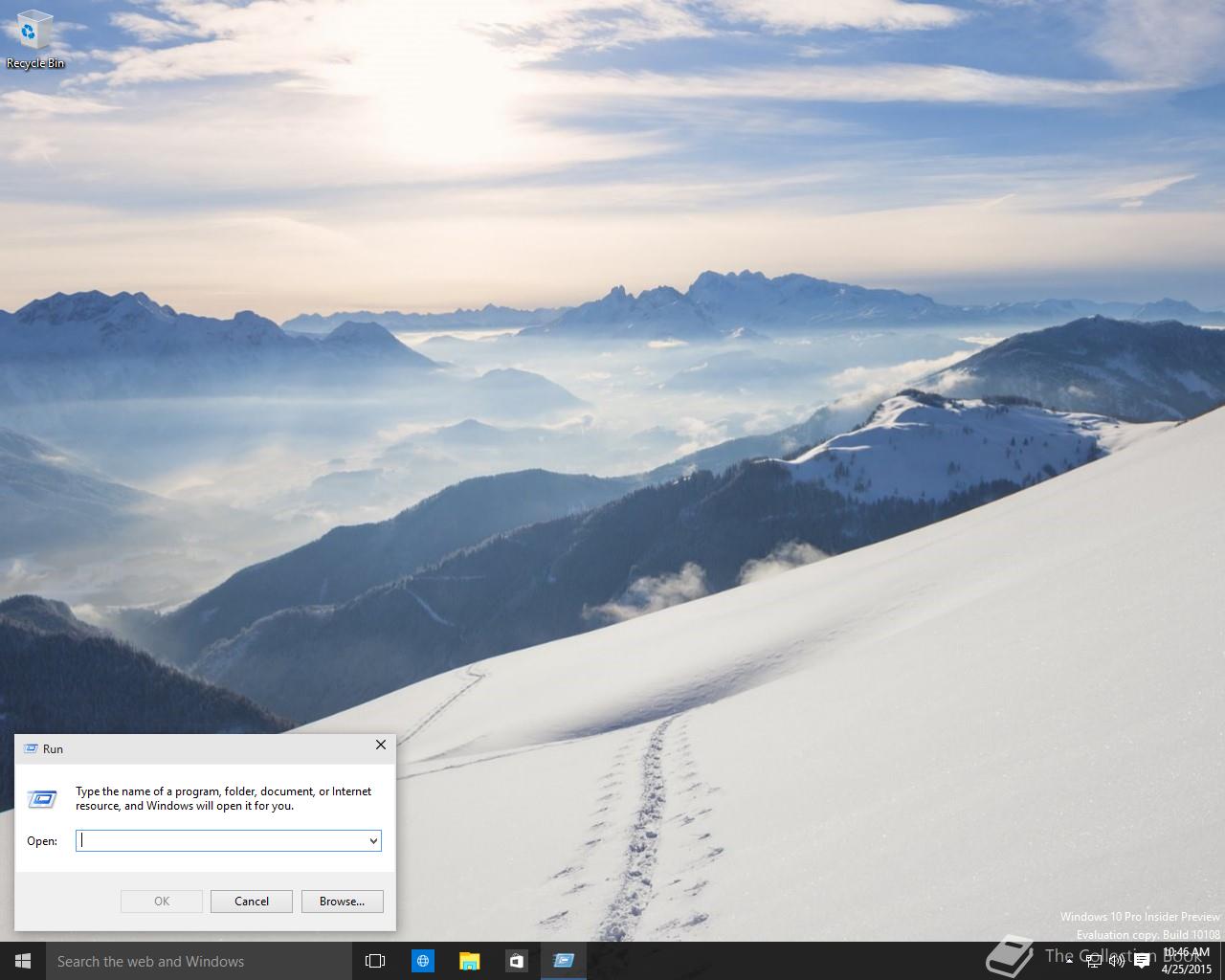Open the Store app on the taskbar
This screenshot has height=980, width=1225.
coord(516,961)
